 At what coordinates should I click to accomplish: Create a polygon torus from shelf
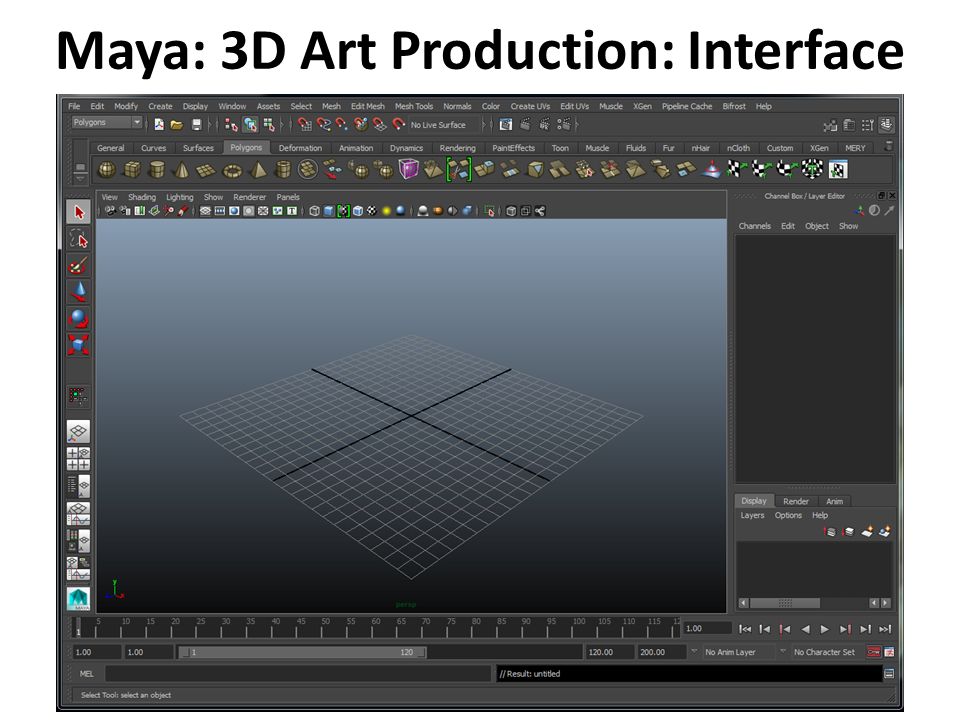click(x=232, y=170)
